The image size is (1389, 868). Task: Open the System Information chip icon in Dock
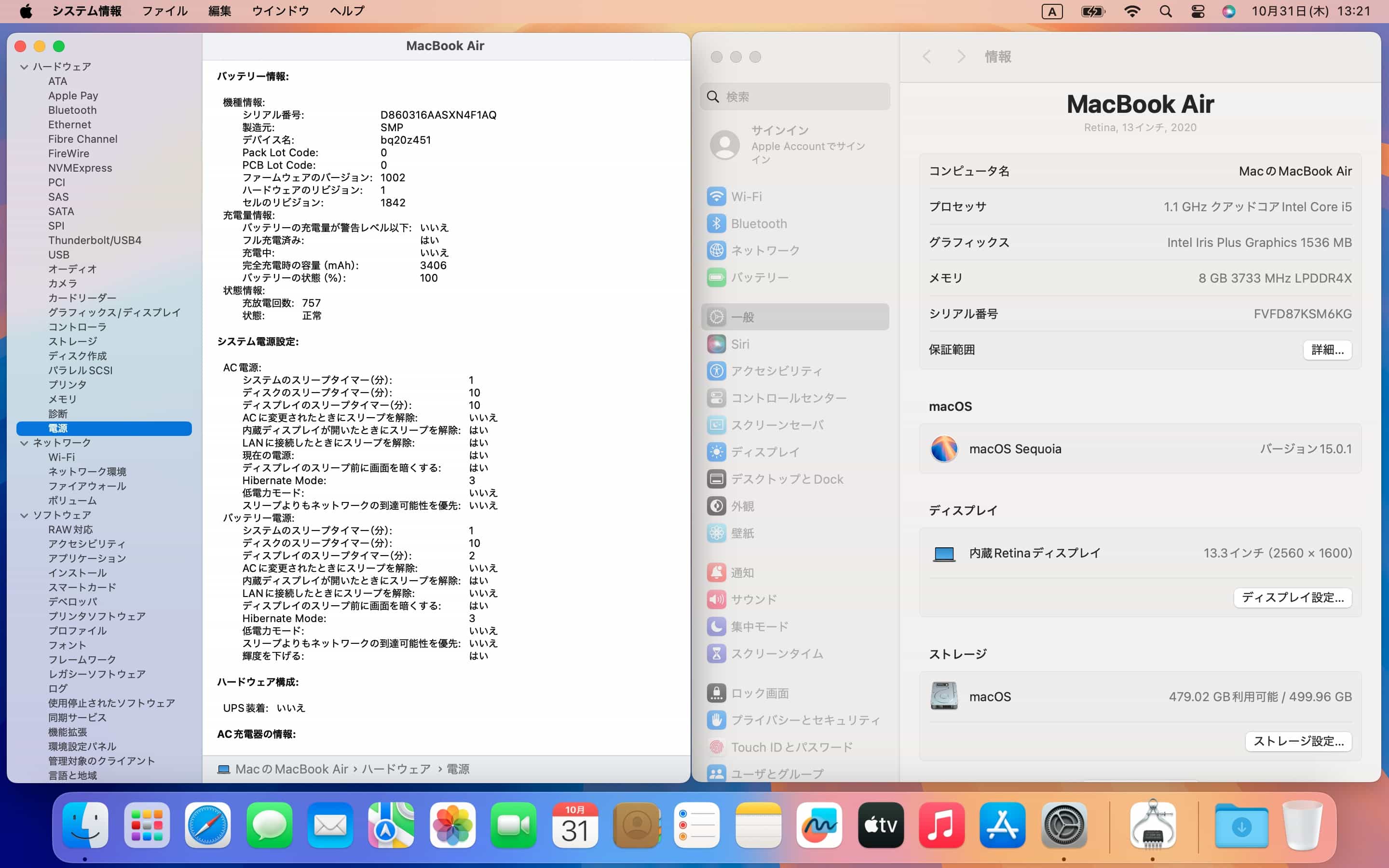click(1152, 826)
